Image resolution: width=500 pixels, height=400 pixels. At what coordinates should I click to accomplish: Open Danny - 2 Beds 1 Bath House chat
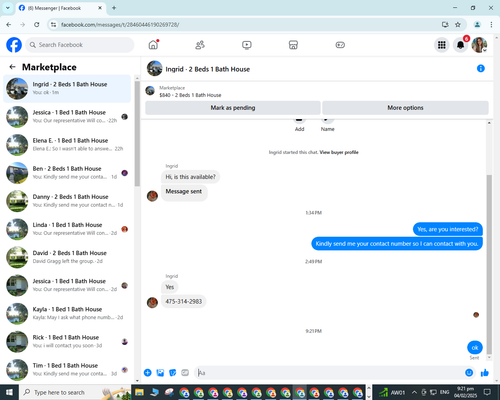pos(67,201)
